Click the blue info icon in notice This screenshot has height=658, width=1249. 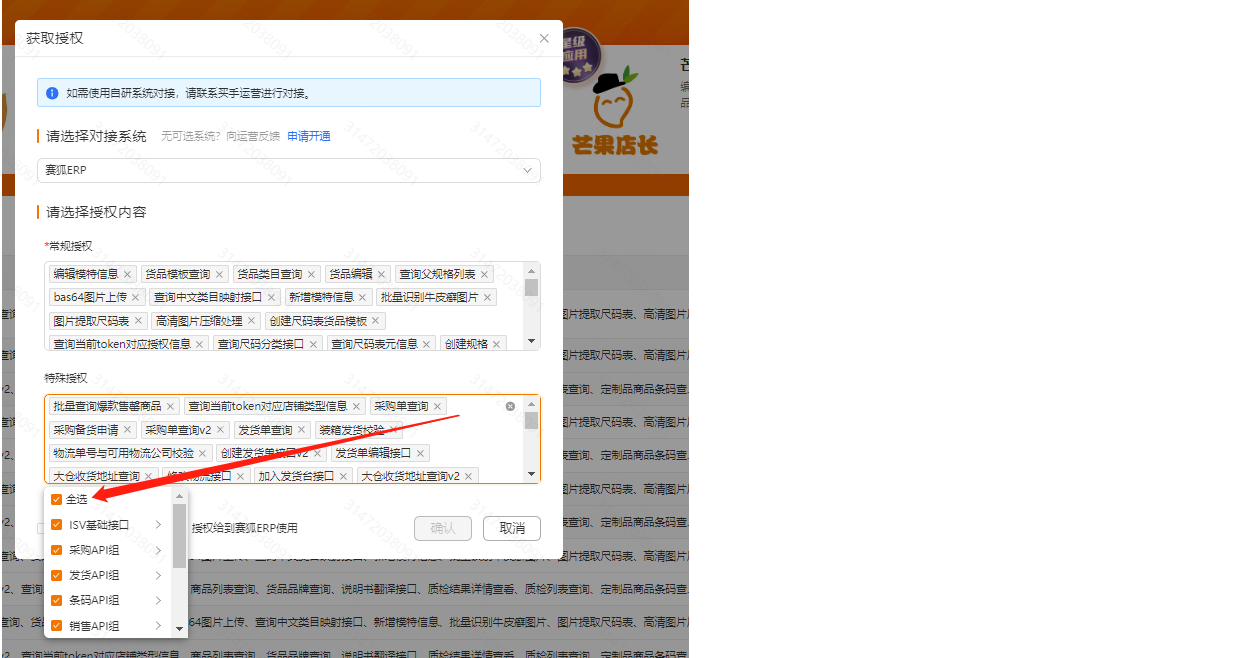[x=52, y=93]
